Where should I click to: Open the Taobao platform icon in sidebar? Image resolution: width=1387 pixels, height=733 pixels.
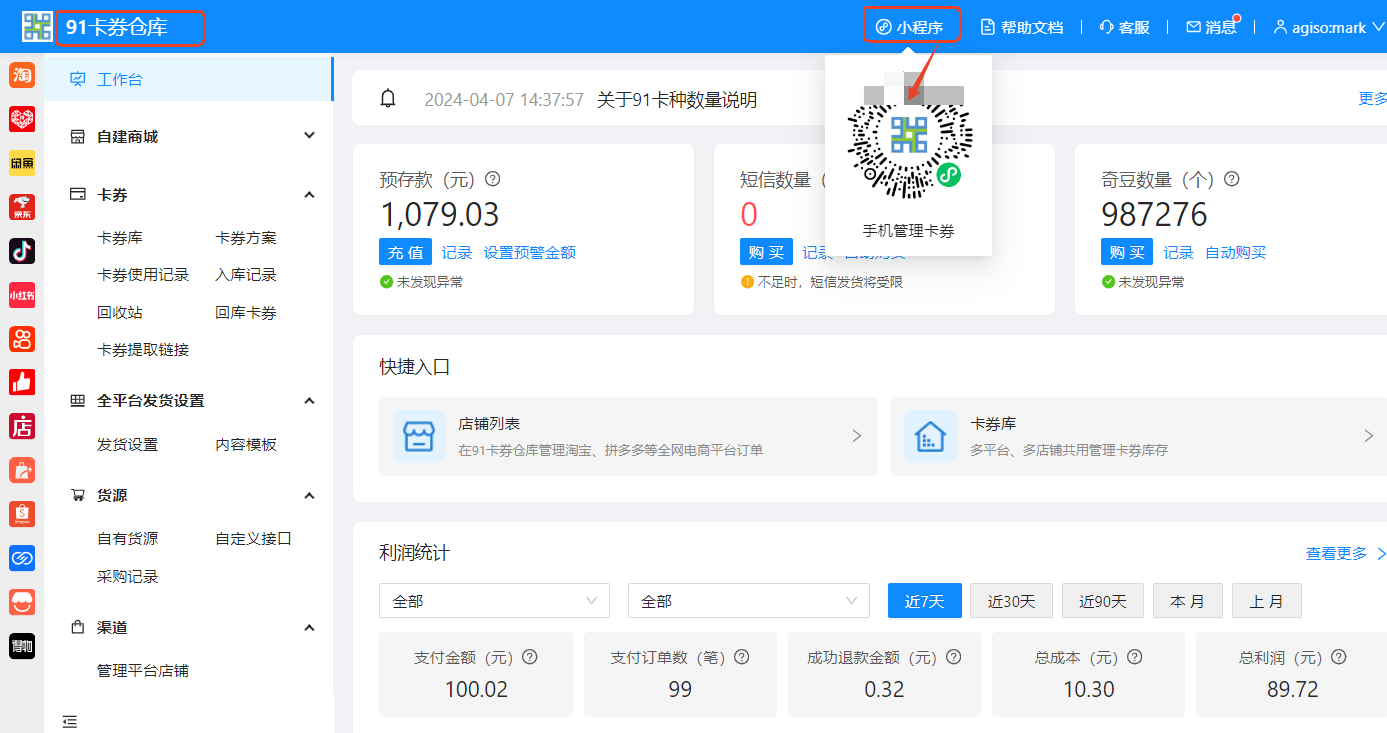coord(22,75)
